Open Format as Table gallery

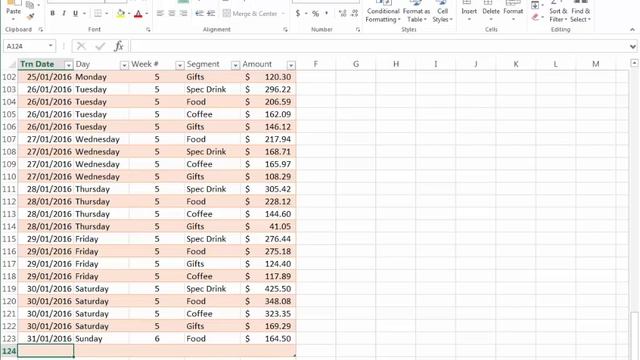pyautogui.click(x=416, y=11)
